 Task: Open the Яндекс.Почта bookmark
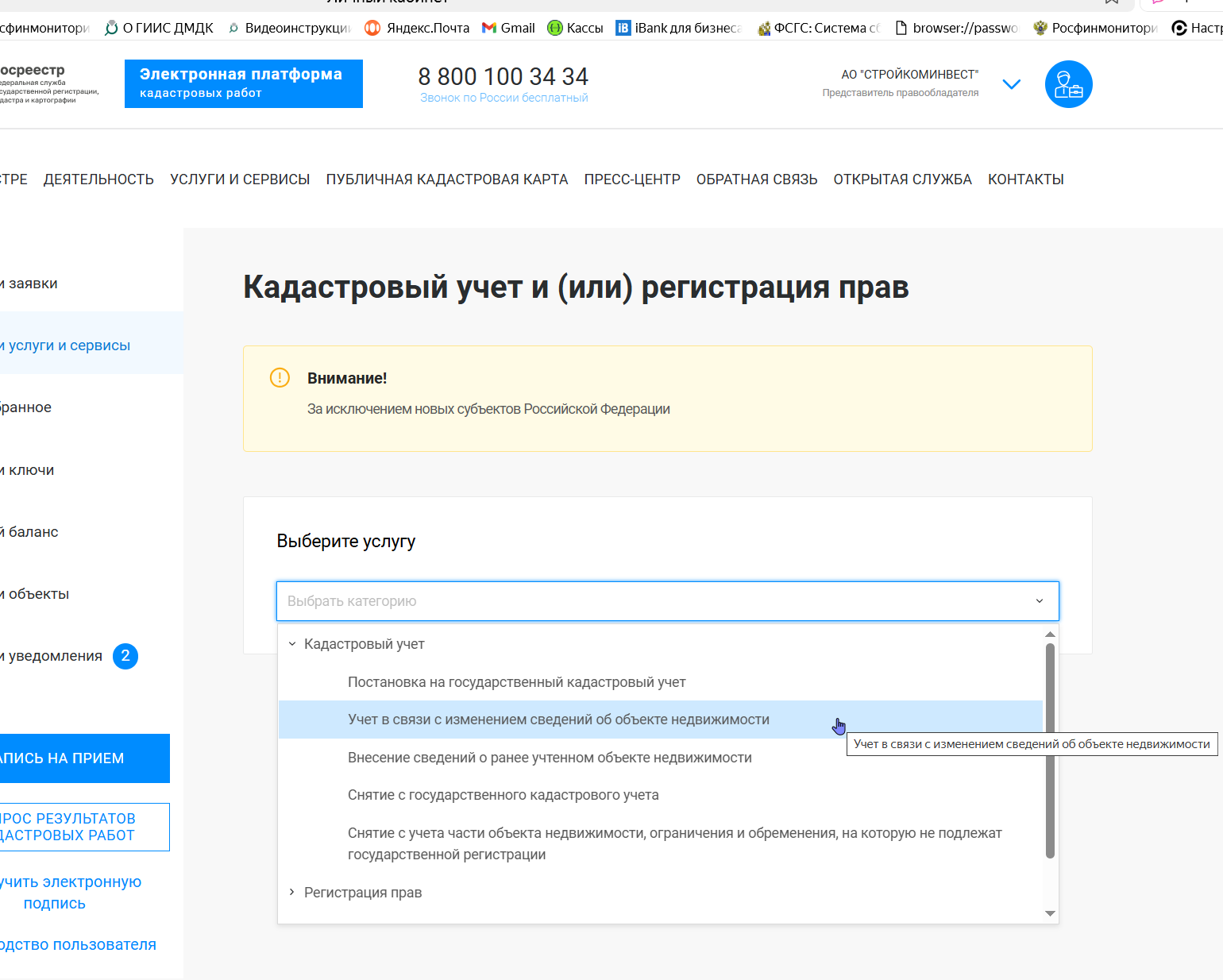(417, 28)
